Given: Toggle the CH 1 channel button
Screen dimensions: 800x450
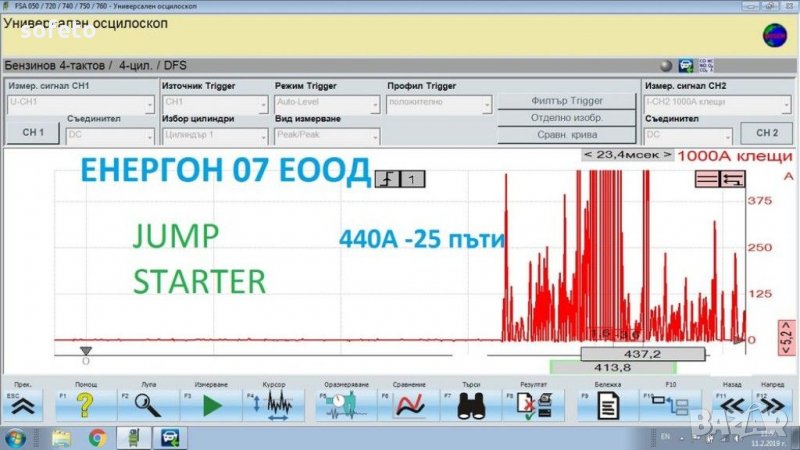Looking at the screenshot, I should (33, 133).
